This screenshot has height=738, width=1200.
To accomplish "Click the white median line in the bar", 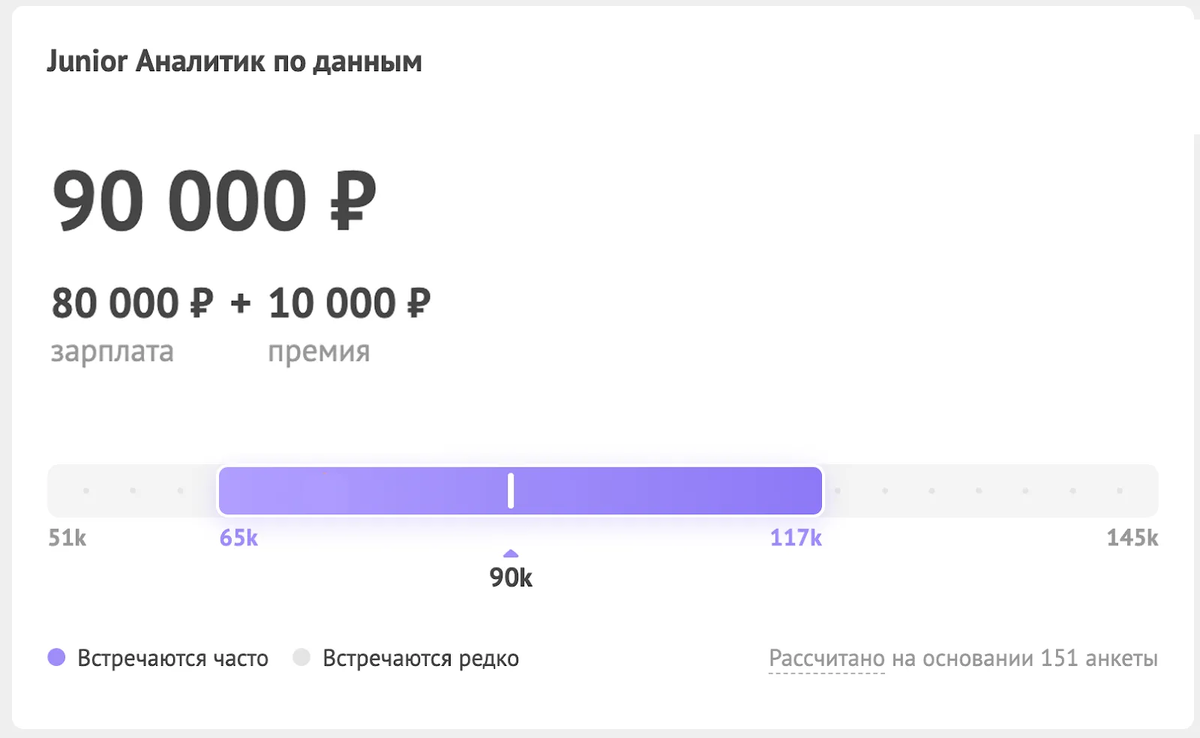I will 511,491.
